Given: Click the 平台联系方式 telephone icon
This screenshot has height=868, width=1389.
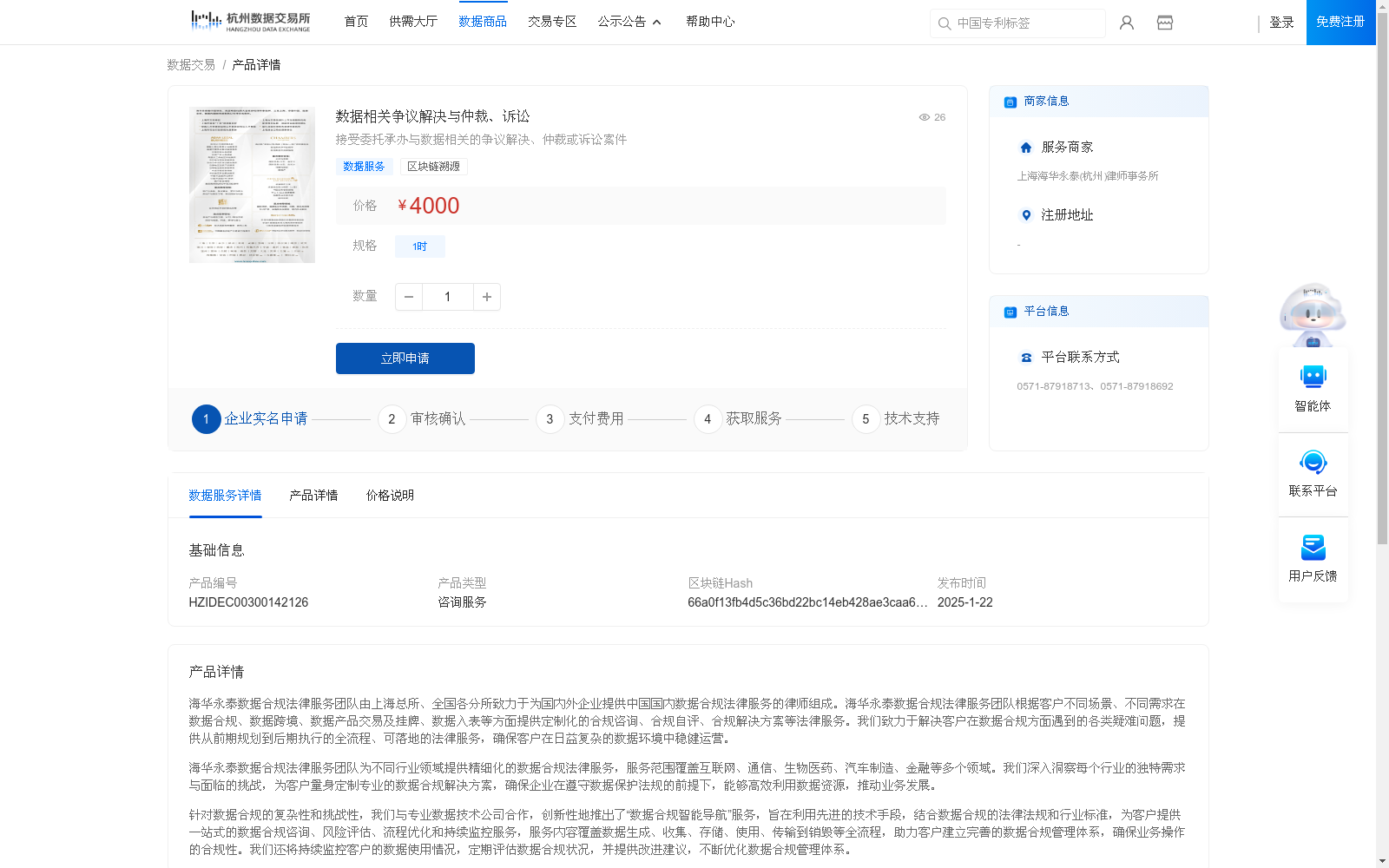Looking at the screenshot, I should [1026, 358].
